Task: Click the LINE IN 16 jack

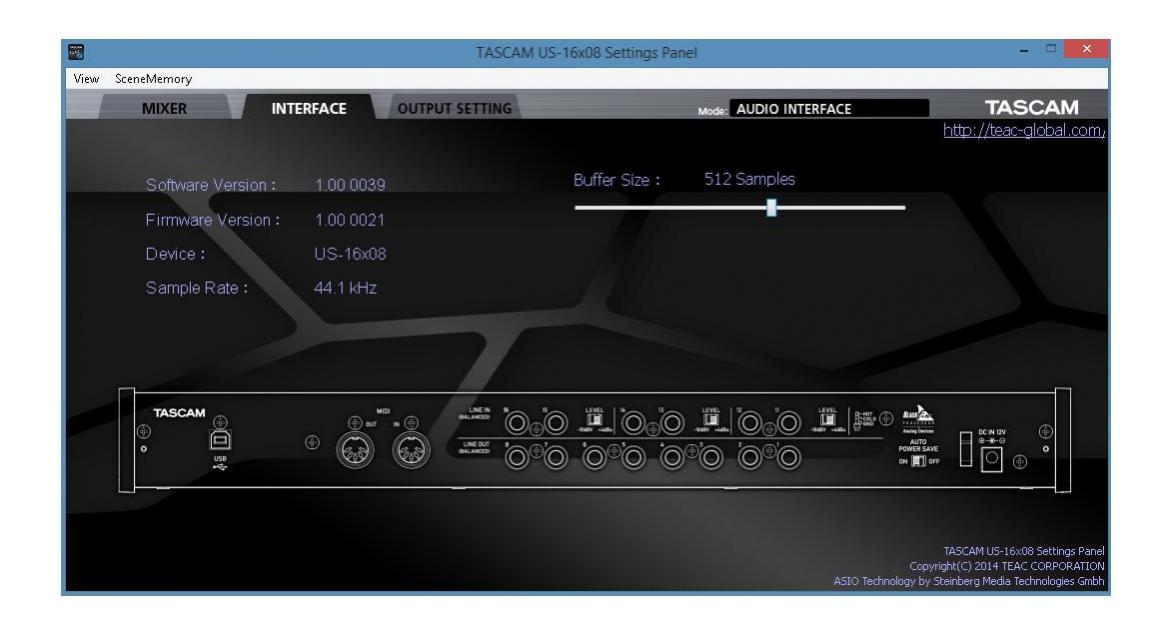Action: pos(517,423)
